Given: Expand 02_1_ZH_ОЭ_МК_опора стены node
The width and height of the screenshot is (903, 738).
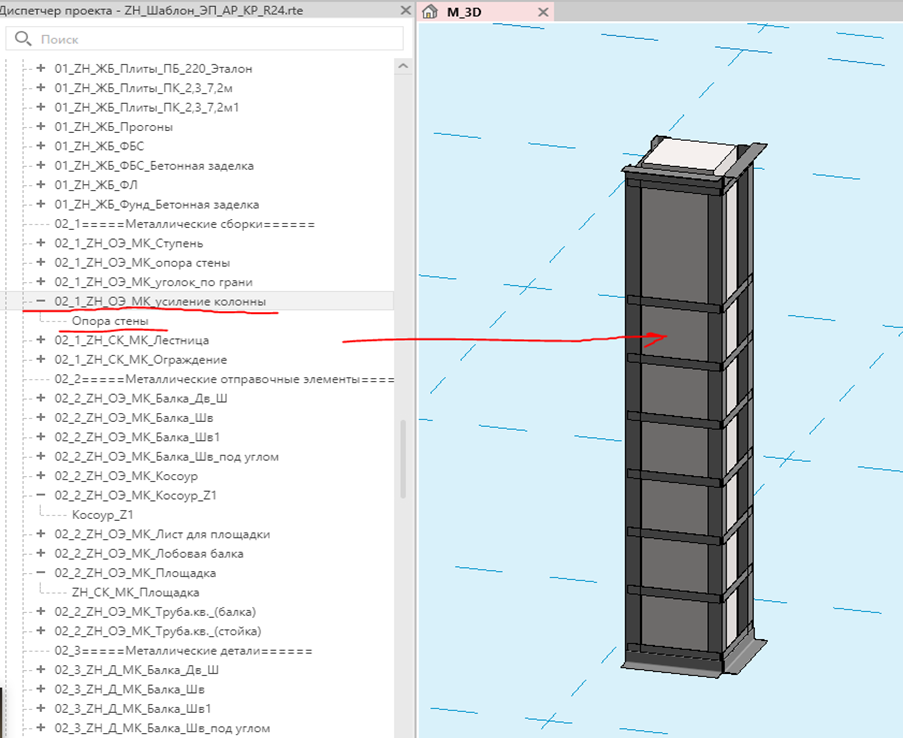Looking at the screenshot, I should tap(41, 262).
